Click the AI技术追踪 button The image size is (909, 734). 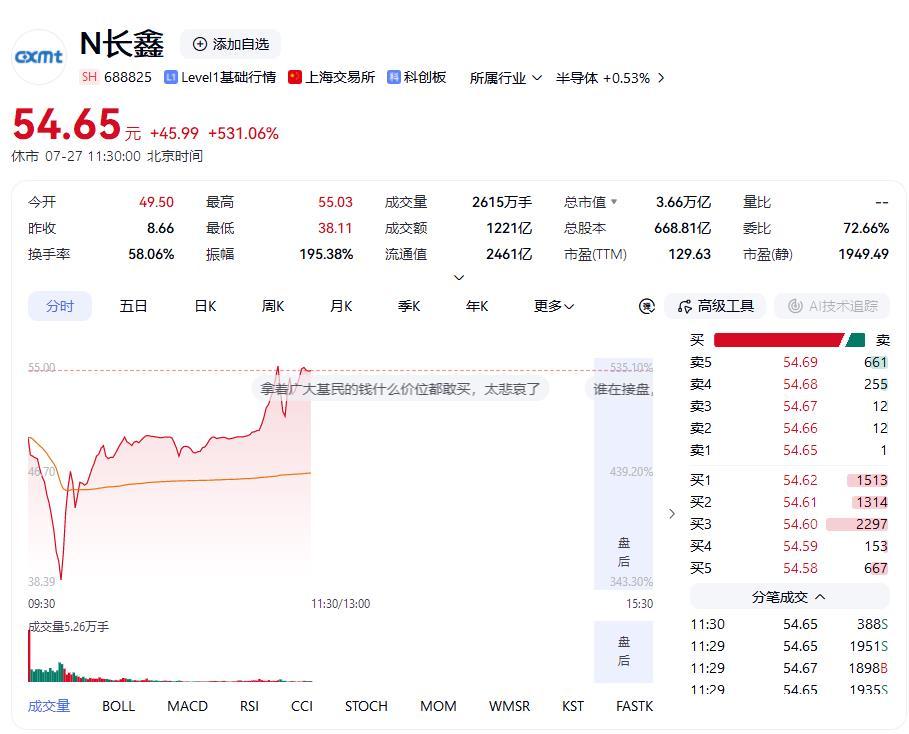[832, 306]
